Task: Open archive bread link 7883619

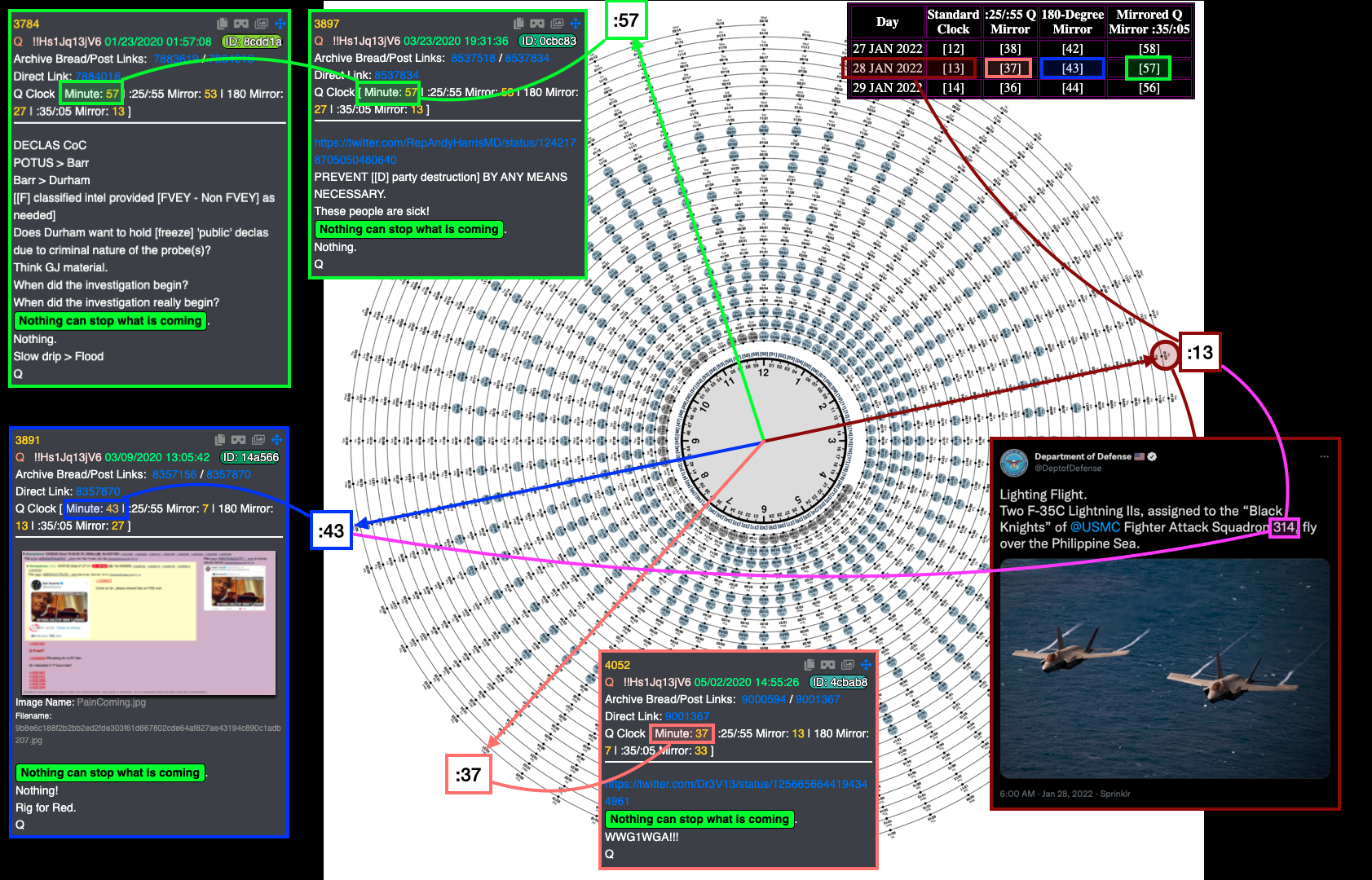Action: click(x=176, y=59)
